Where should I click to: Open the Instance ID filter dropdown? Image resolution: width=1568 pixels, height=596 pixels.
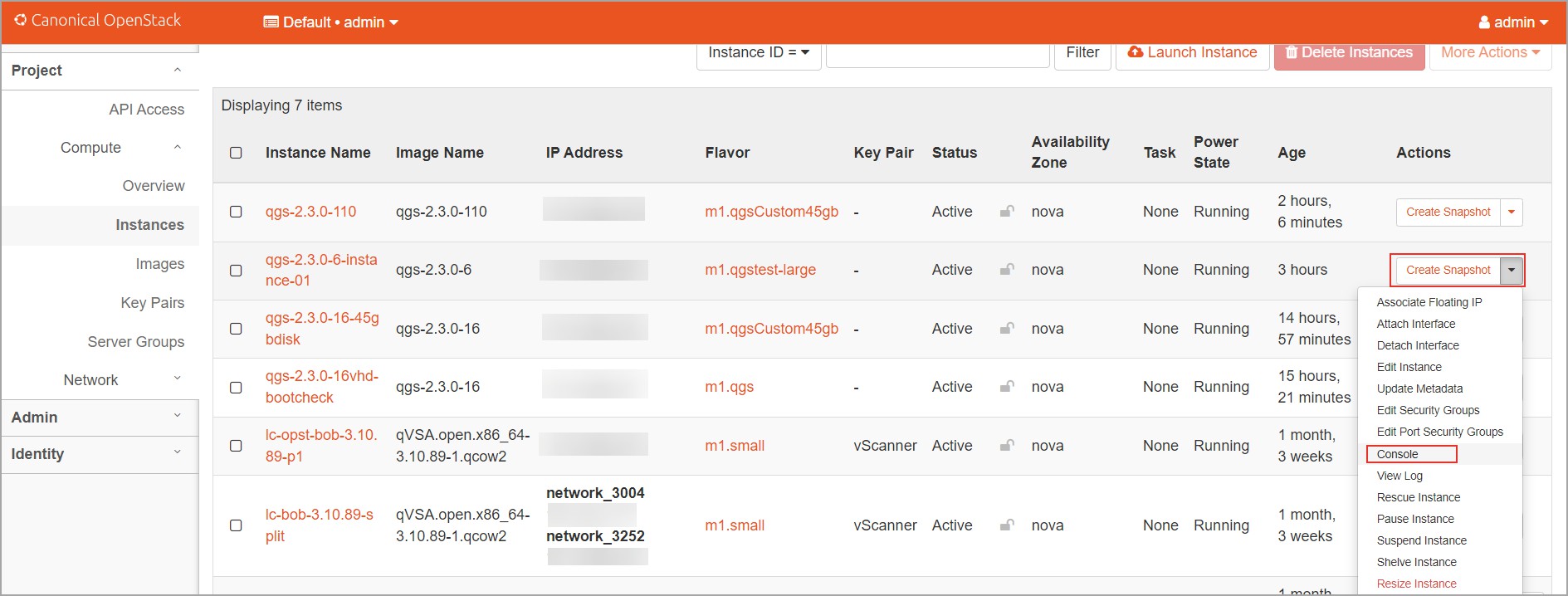coord(759,53)
